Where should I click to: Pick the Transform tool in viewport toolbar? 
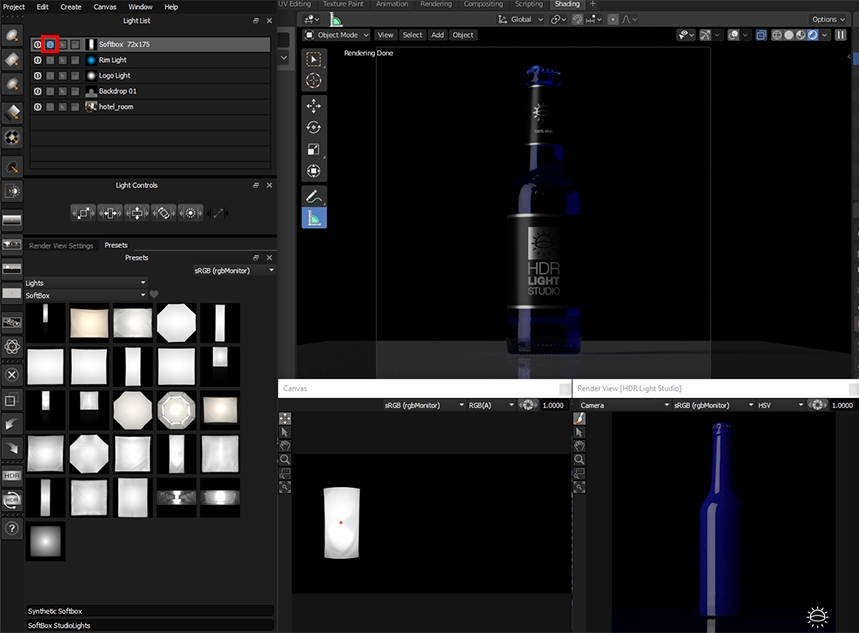click(313, 171)
